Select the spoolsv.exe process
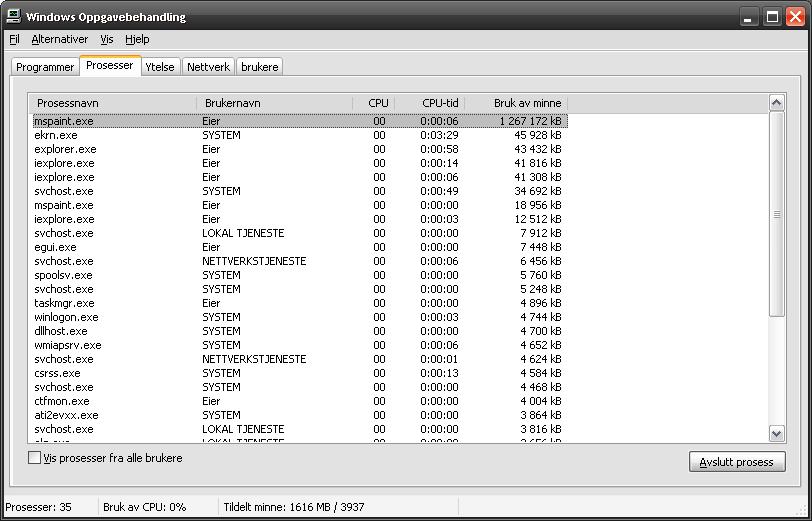 [x=300, y=275]
